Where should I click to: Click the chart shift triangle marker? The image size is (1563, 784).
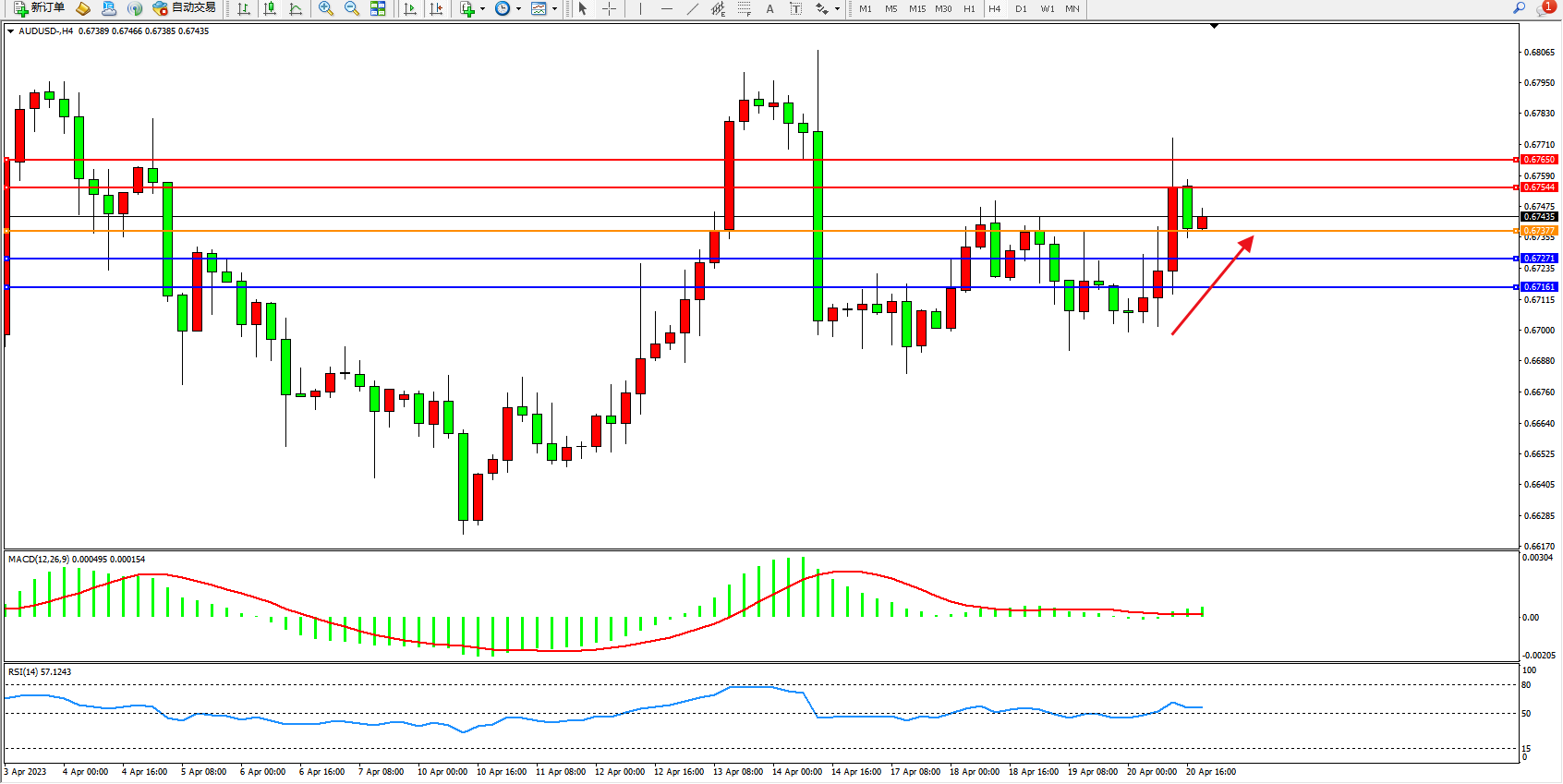click(1214, 27)
